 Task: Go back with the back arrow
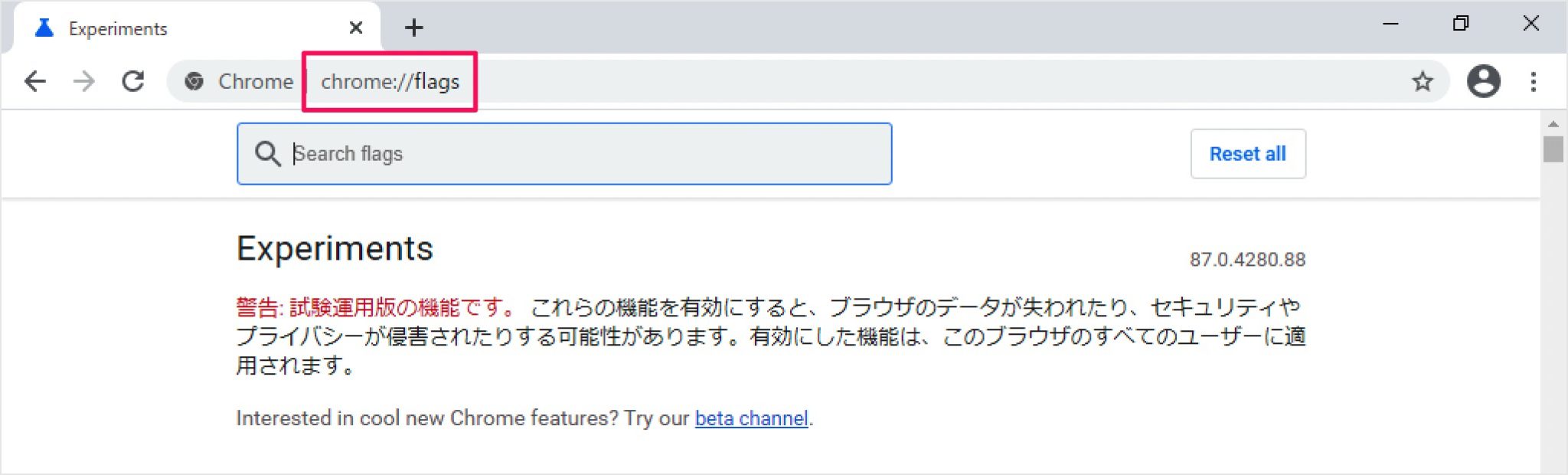click(x=35, y=81)
